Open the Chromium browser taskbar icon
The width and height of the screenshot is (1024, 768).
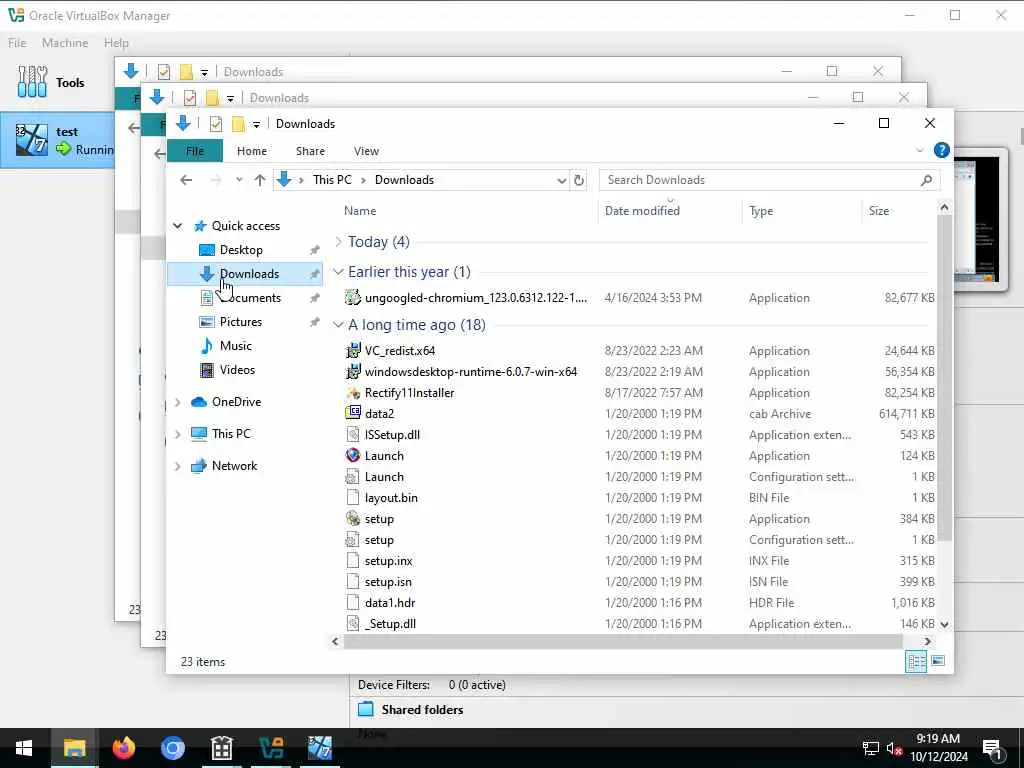[x=172, y=748]
